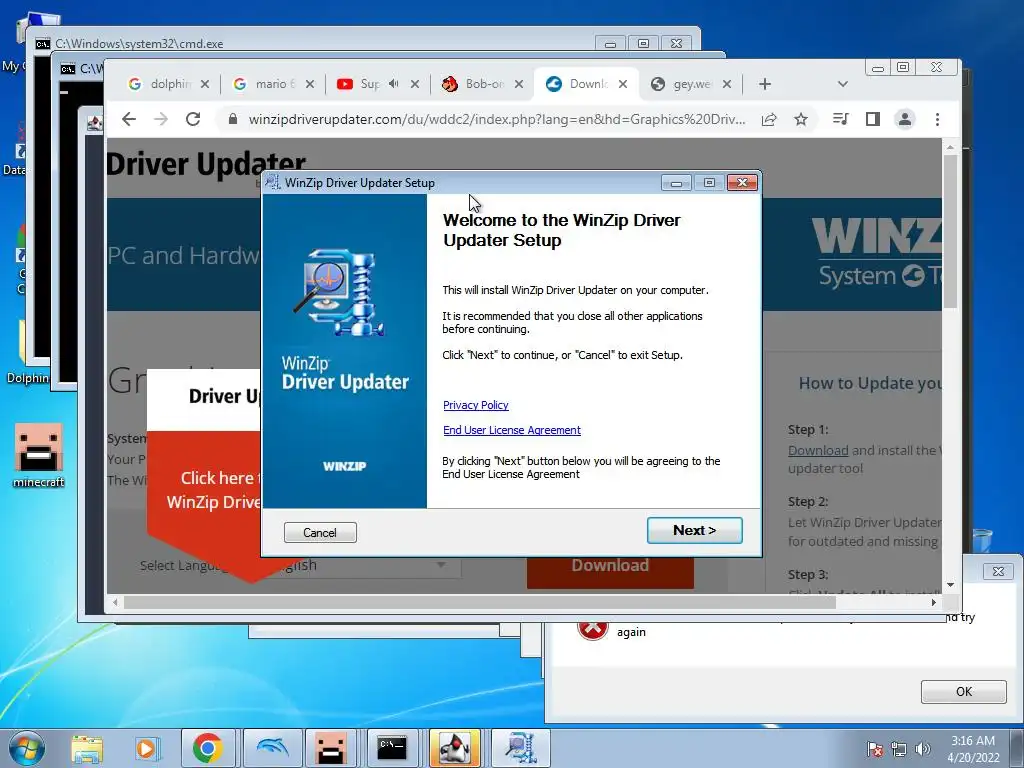Screen dimensions: 1024x768
Task: Click scrollbar down arrow on page
Action: click(950, 585)
